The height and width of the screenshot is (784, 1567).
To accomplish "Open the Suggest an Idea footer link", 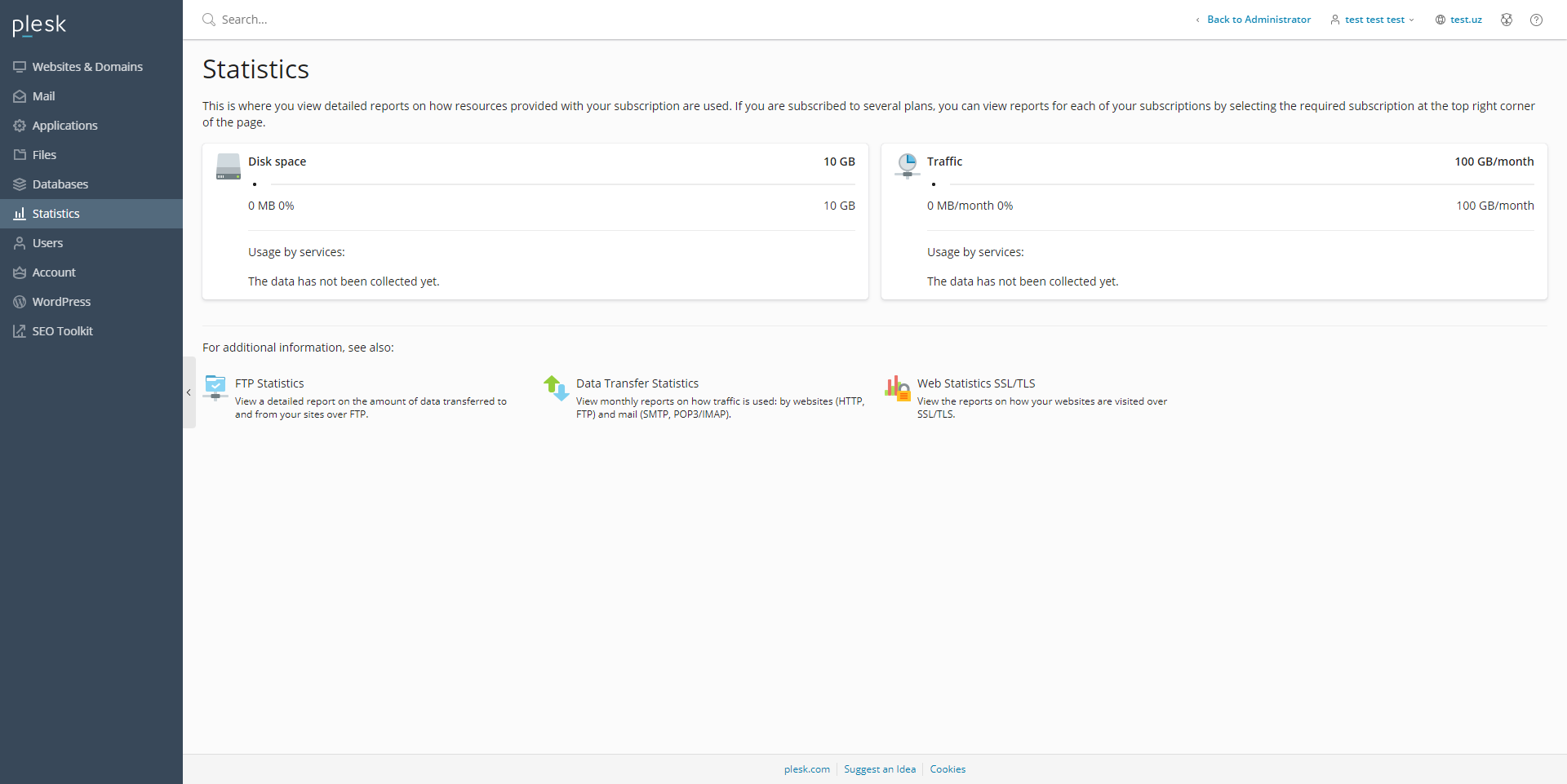I will 879,769.
